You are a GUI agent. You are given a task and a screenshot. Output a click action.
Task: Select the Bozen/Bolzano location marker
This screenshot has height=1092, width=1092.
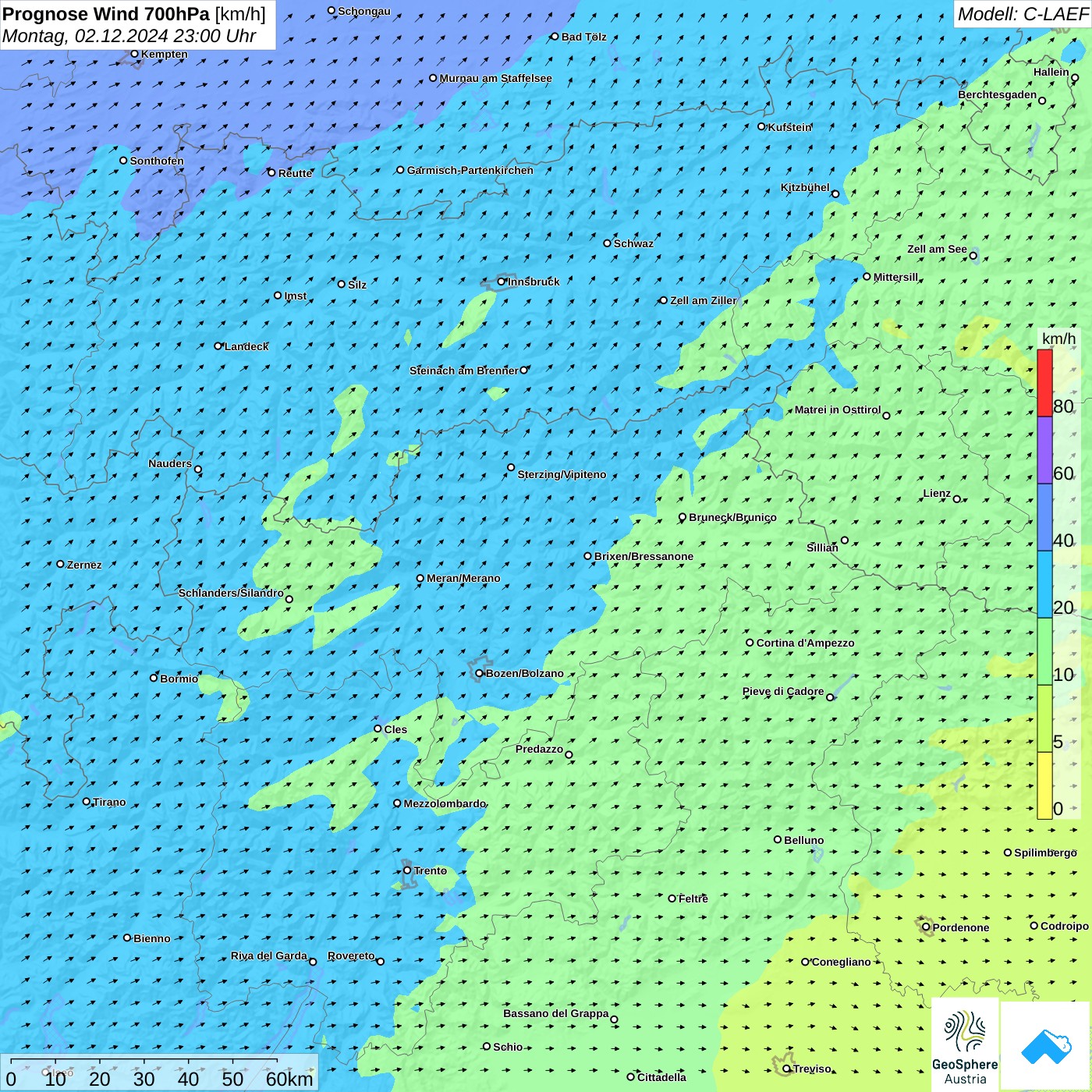480,673
